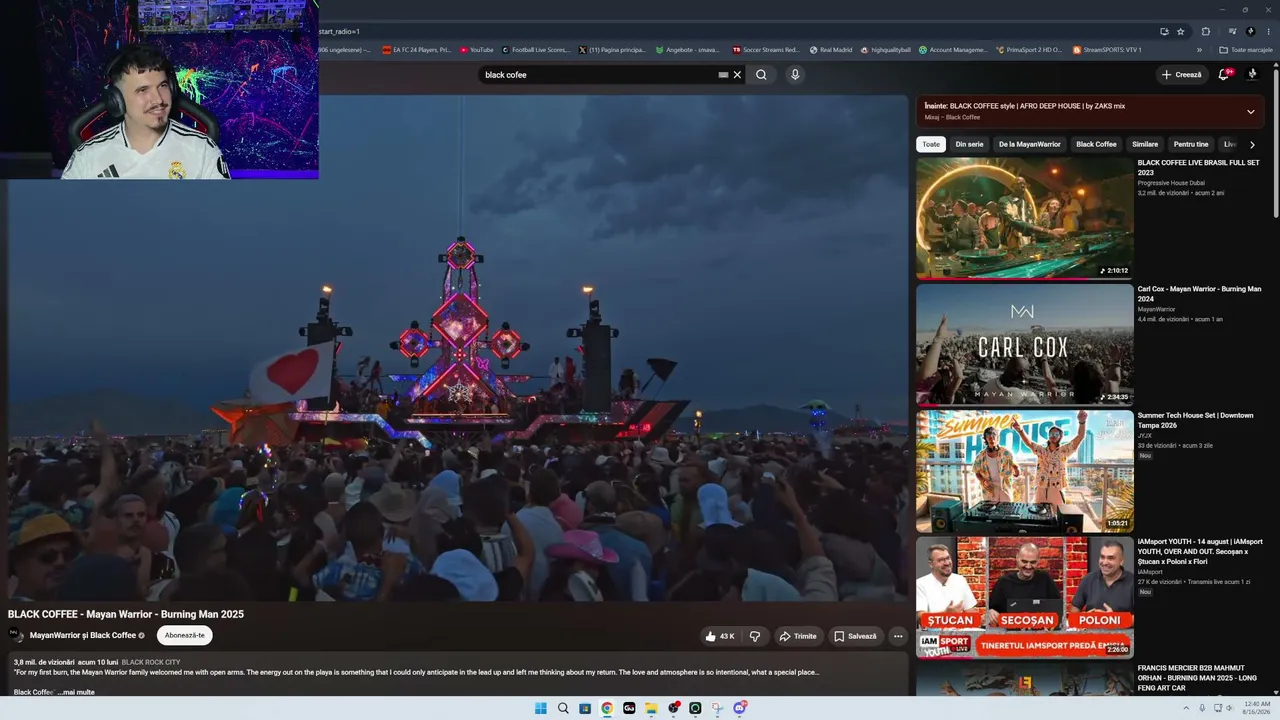Click the Trimite share button
This screenshot has height=720, width=1280.
click(798, 636)
